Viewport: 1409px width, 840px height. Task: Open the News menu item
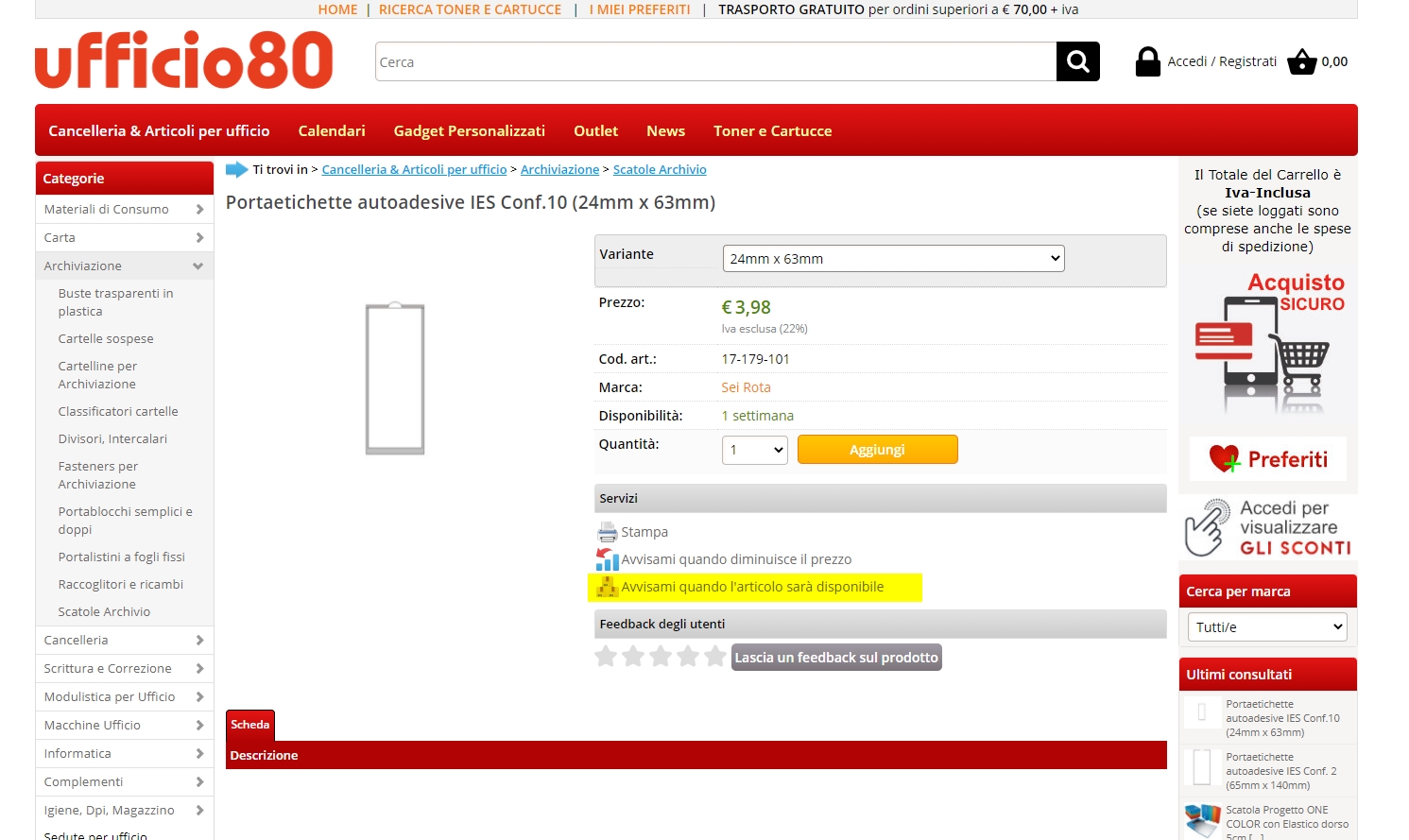point(665,131)
